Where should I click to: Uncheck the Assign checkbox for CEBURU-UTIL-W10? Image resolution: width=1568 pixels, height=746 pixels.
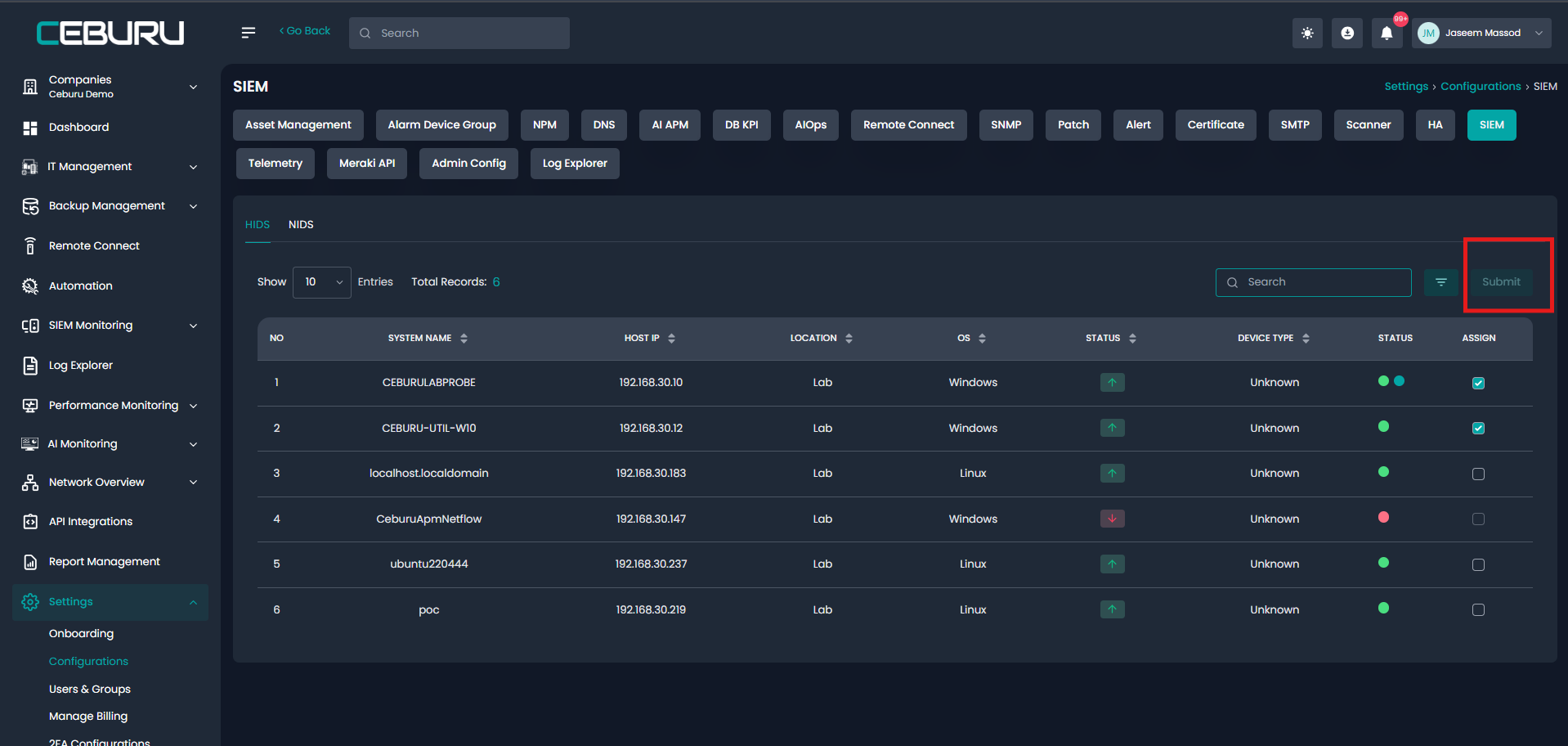[1478, 428]
